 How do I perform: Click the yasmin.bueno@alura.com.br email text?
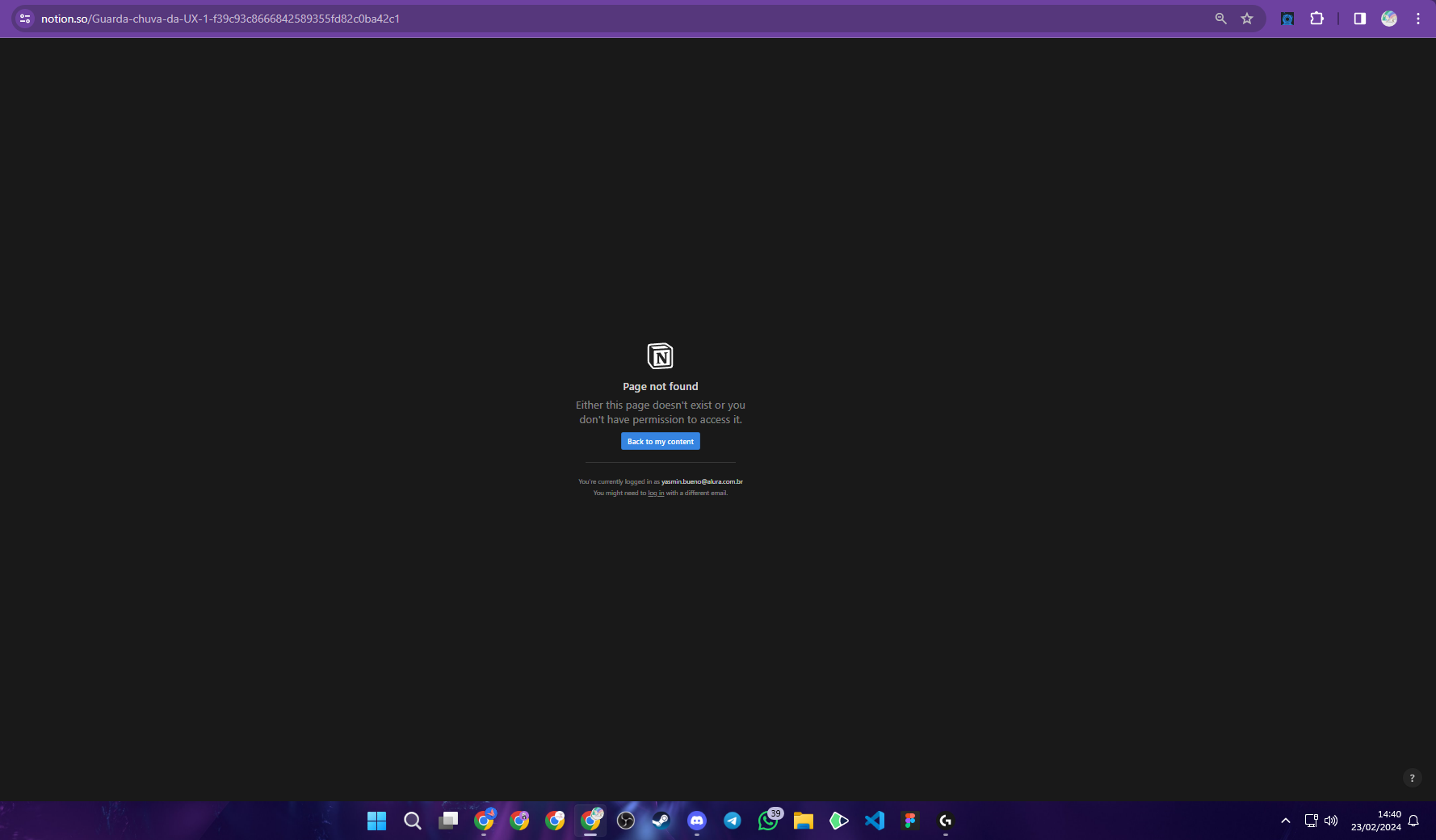click(x=702, y=481)
